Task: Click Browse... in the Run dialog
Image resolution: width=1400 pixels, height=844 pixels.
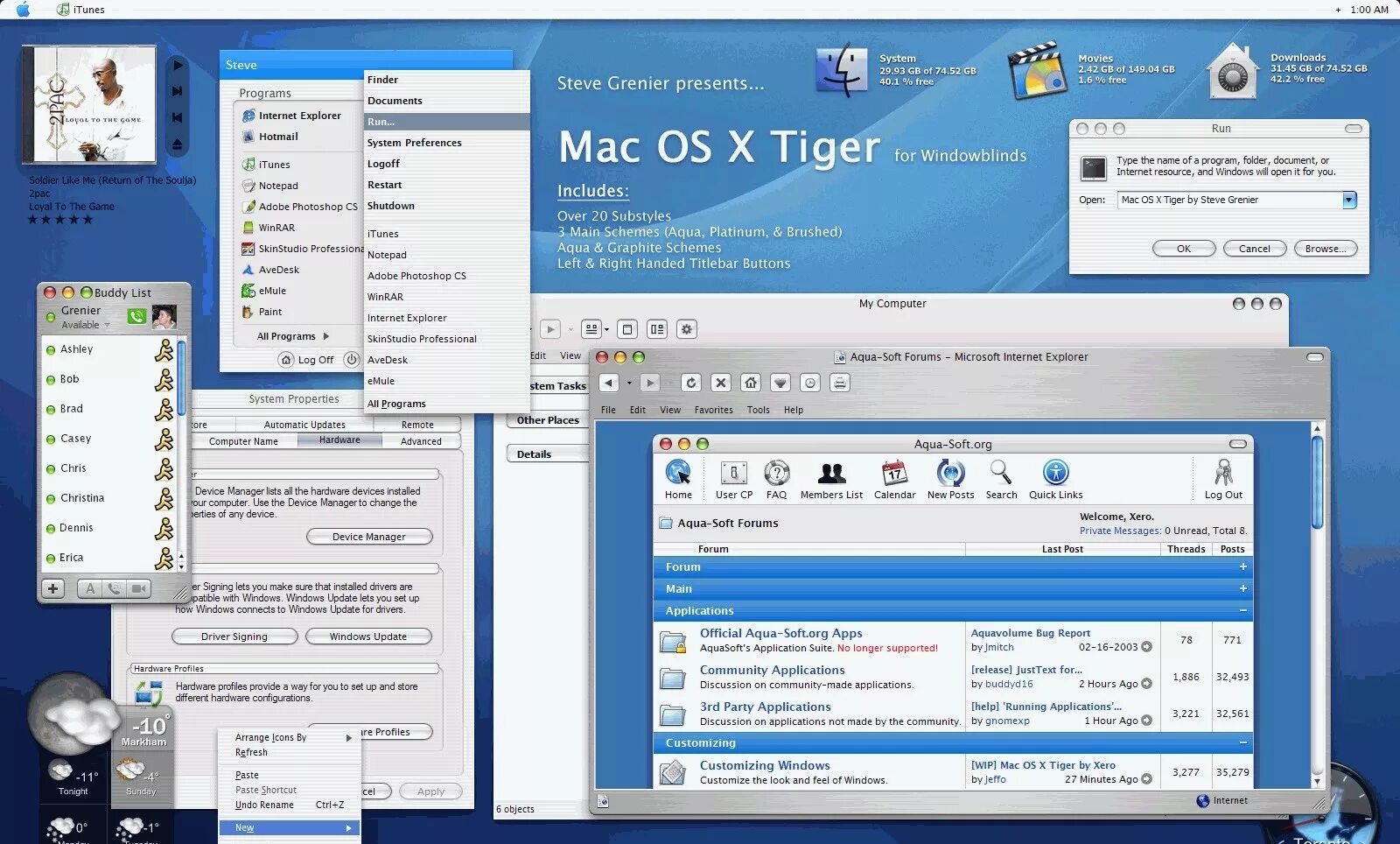Action: [x=1326, y=249]
